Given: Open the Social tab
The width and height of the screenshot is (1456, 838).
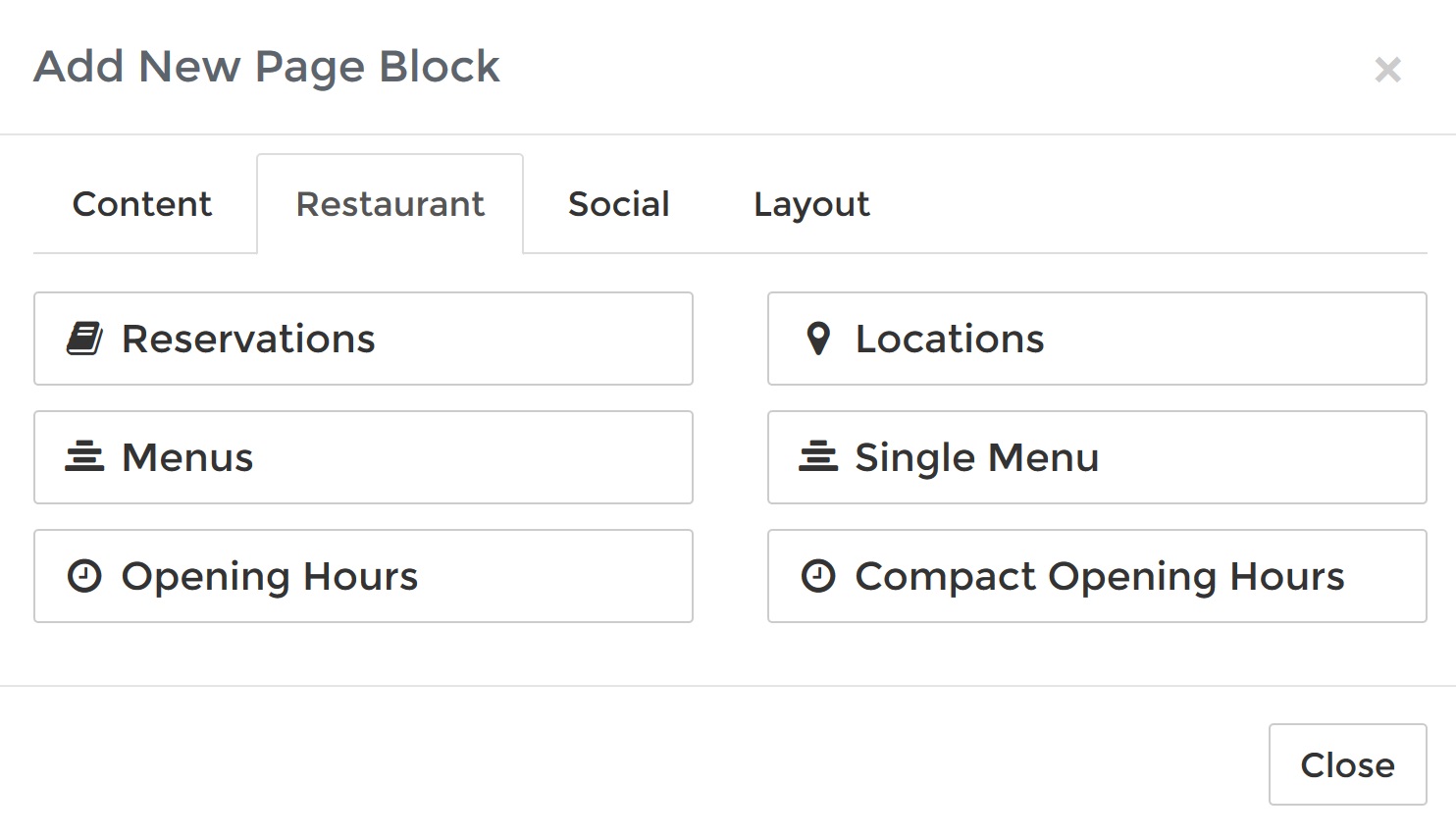Looking at the screenshot, I should point(617,204).
